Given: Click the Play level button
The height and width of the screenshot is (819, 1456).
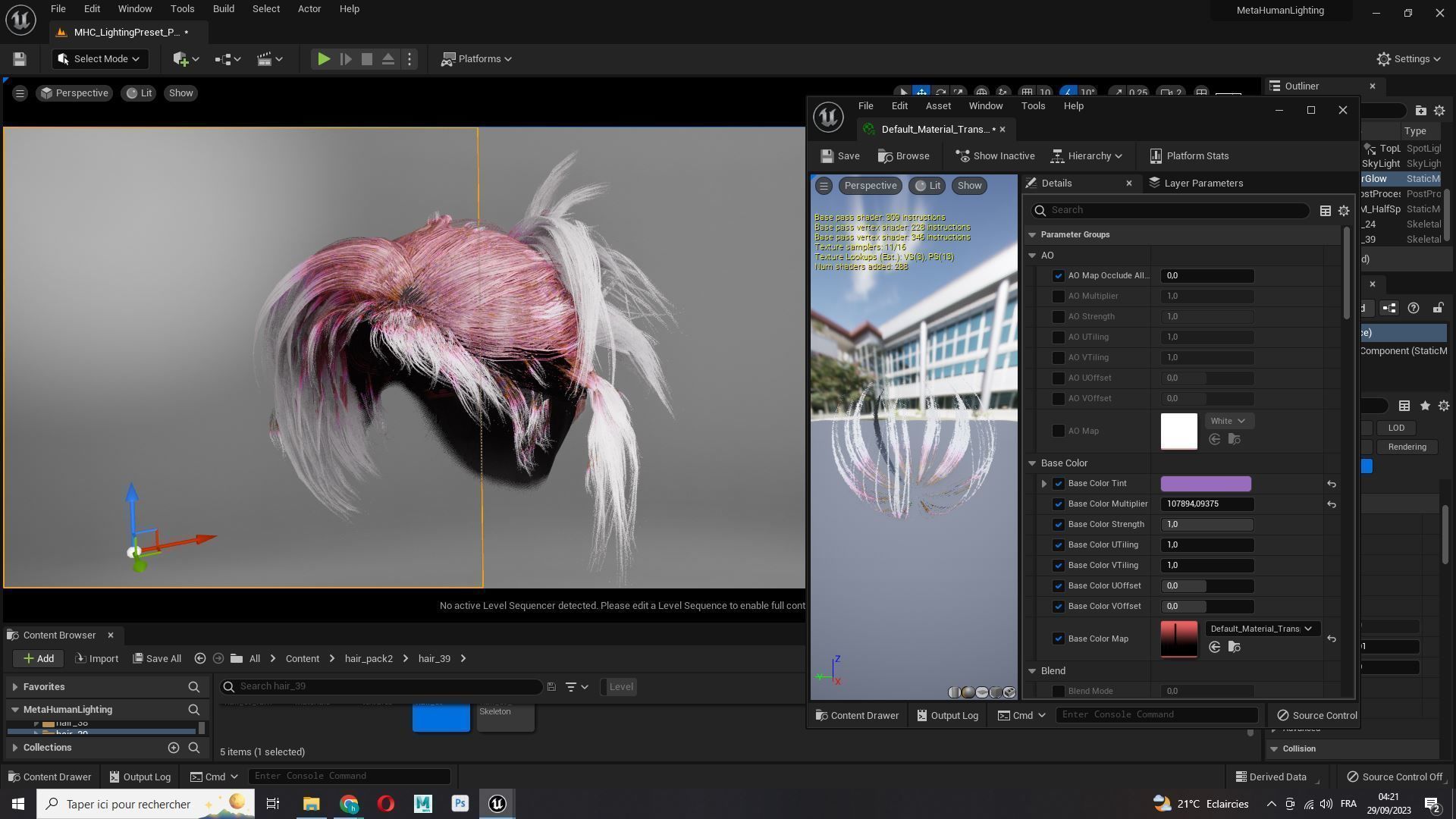Looking at the screenshot, I should pos(323,59).
